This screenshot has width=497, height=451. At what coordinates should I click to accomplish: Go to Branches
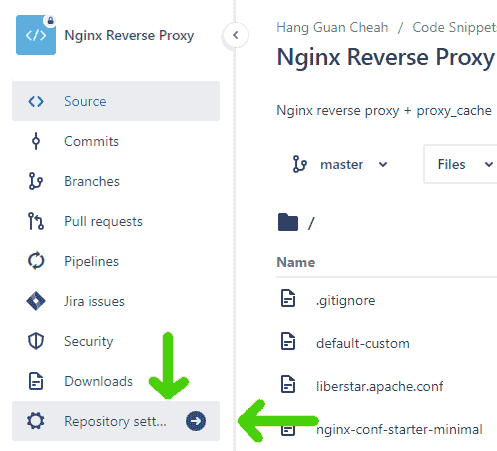(116, 181)
